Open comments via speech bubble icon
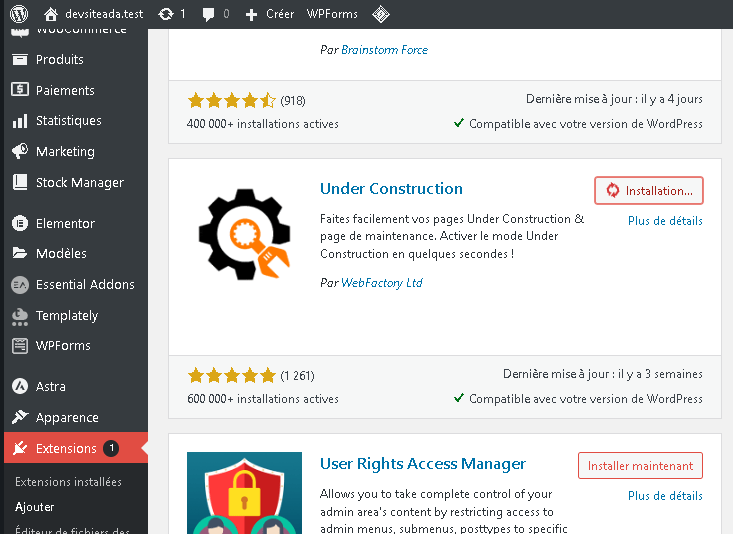Image resolution: width=733 pixels, height=534 pixels. tap(208, 14)
